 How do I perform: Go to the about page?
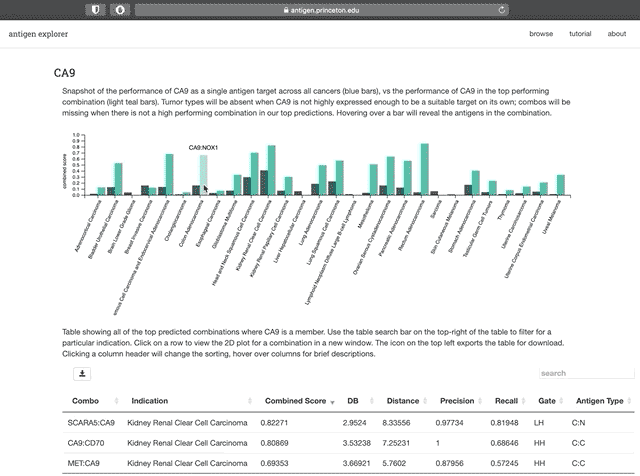(x=617, y=34)
